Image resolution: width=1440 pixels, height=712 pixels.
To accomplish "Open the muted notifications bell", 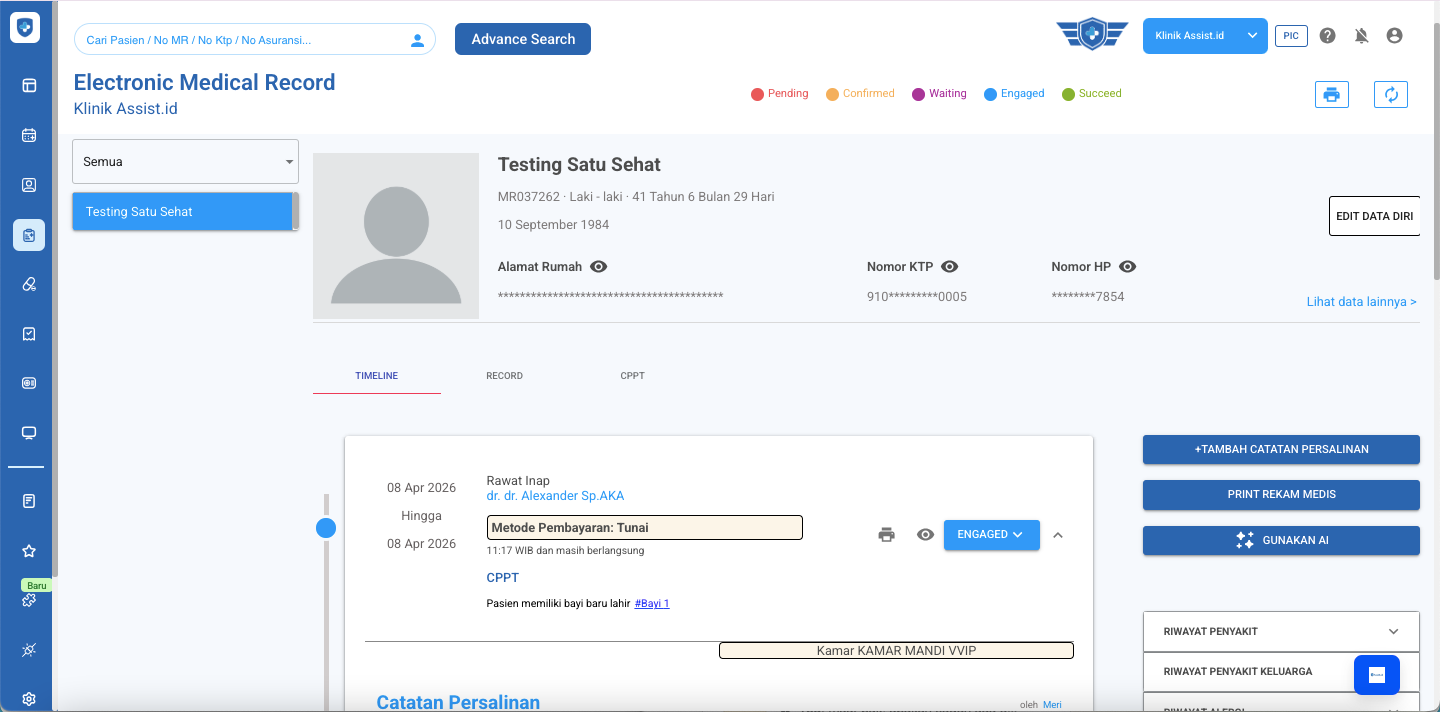I will pyautogui.click(x=1361, y=36).
